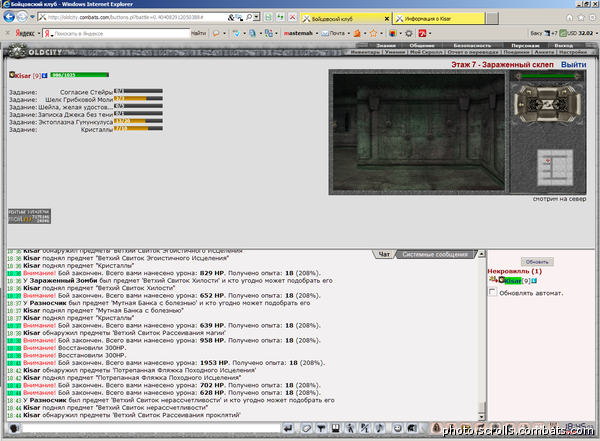This screenshot has height=441, width=600.
Task: Open the 'Умения' submenu link
Action: (395, 52)
